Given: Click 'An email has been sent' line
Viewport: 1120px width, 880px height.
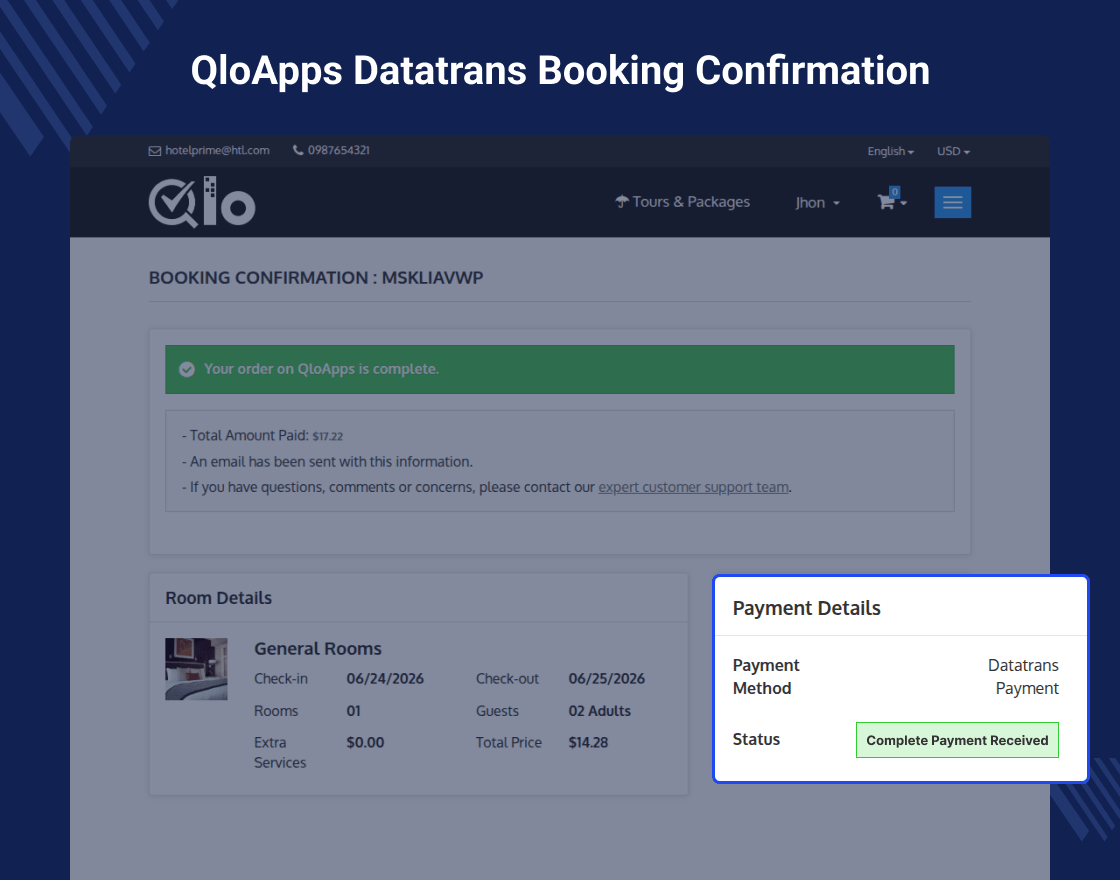Looking at the screenshot, I should pos(327,462).
